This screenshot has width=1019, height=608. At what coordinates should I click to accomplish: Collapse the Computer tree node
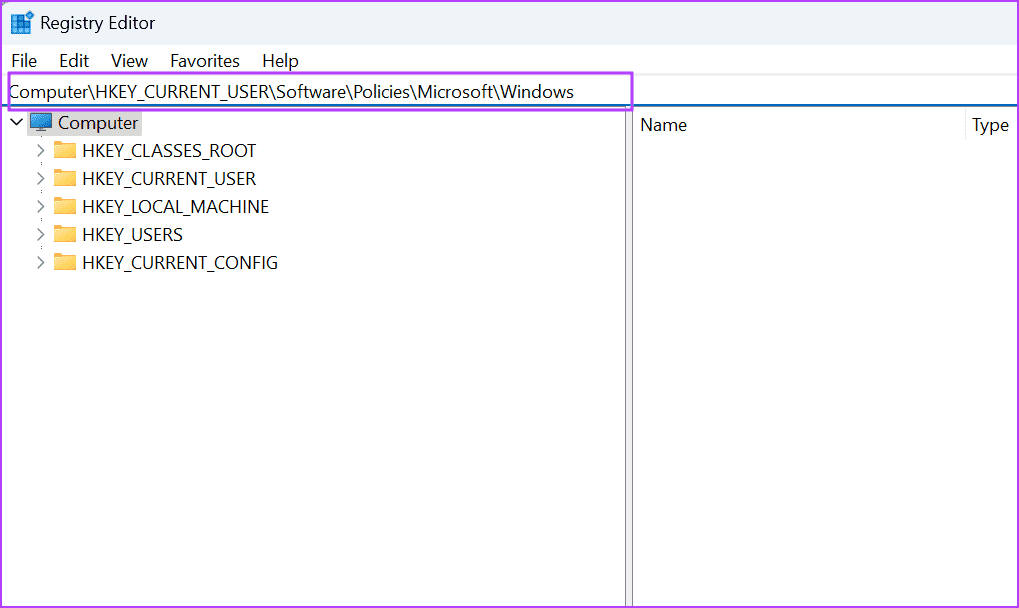coord(17,122)
